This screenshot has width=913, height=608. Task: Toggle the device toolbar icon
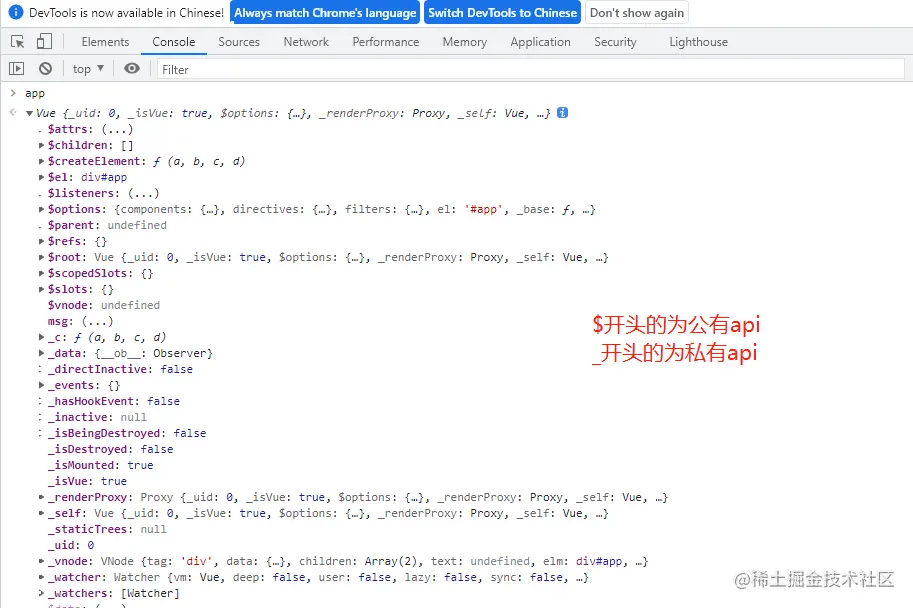click(x=44, y=41)
